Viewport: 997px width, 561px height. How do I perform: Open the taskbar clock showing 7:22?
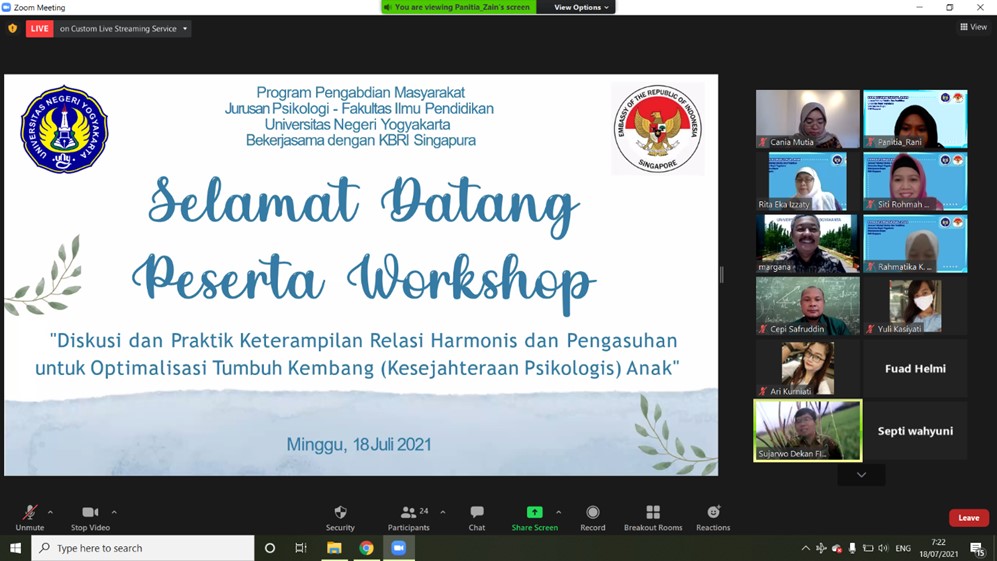(x=939, y=548)
